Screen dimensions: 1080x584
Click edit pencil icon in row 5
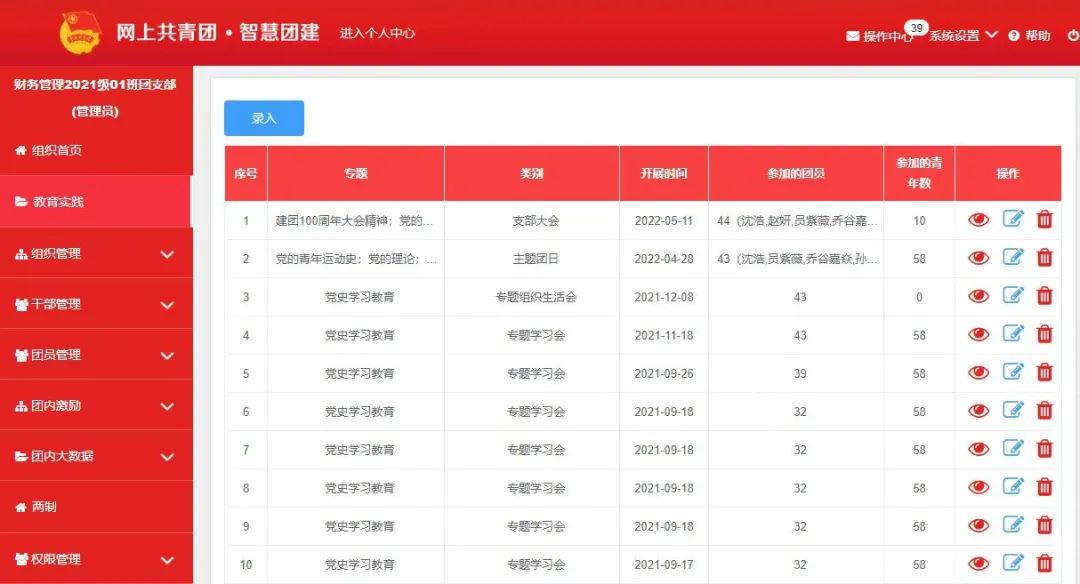pyautogui.click(x=1013, y=372)
